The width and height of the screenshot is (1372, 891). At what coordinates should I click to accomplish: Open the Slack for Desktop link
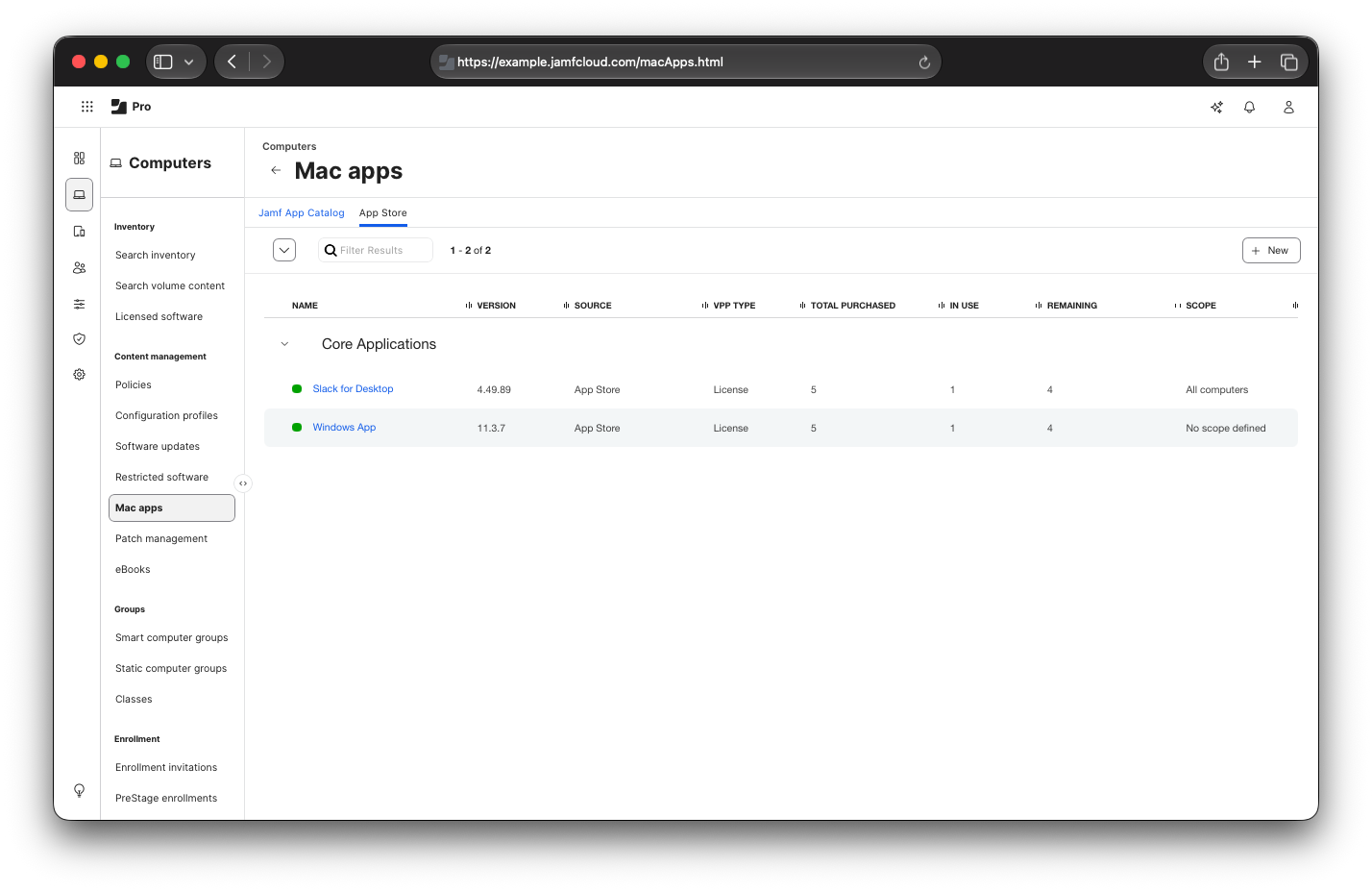[353, 389]
